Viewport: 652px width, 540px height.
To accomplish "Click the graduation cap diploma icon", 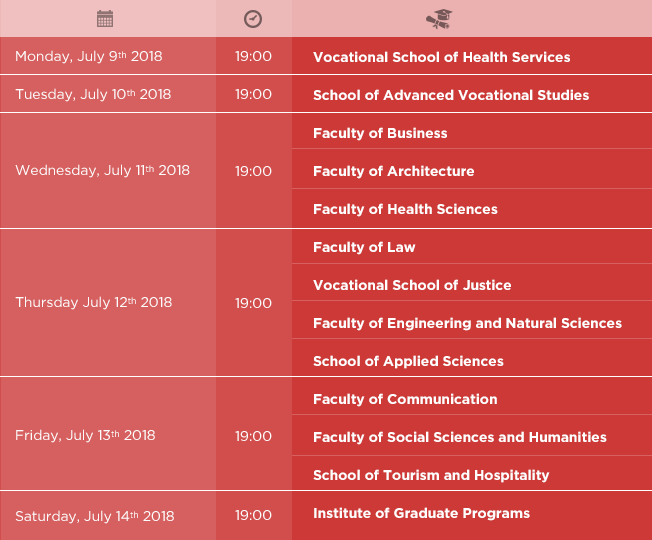I will click(439, 19).
